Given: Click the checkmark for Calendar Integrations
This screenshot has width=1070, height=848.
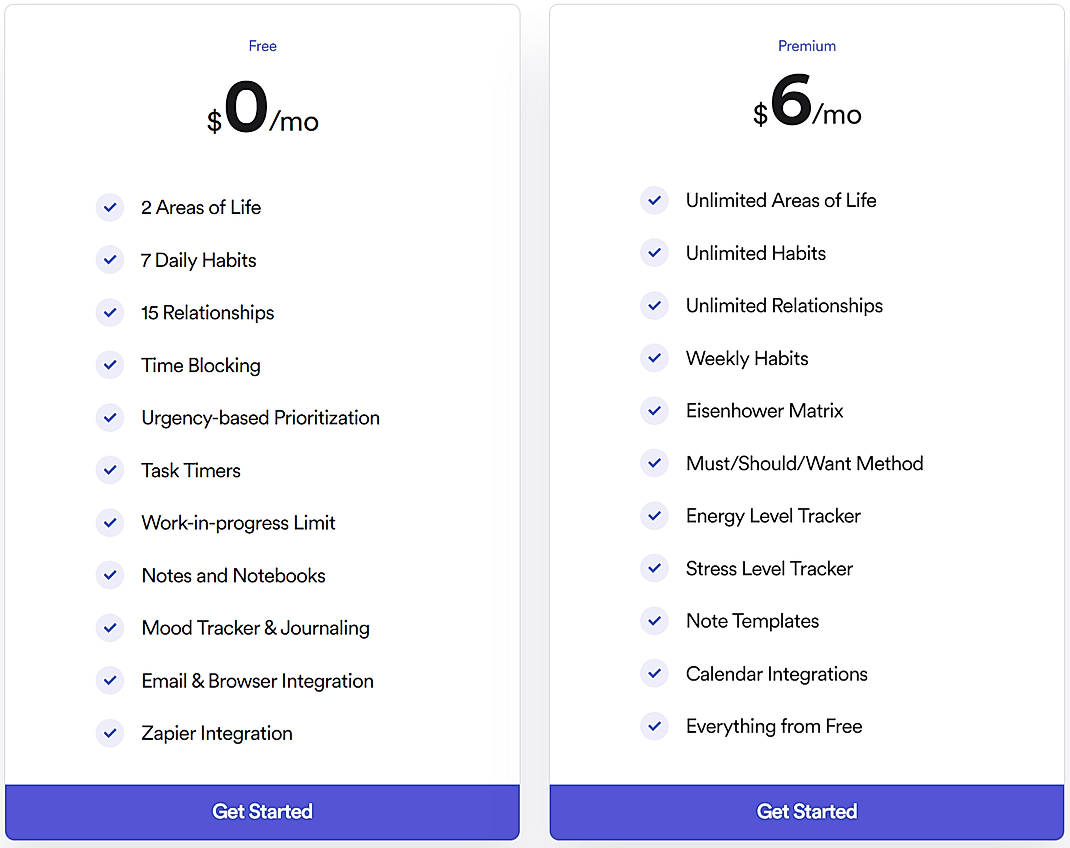Looking at the screenshot, I should [654, 673].
